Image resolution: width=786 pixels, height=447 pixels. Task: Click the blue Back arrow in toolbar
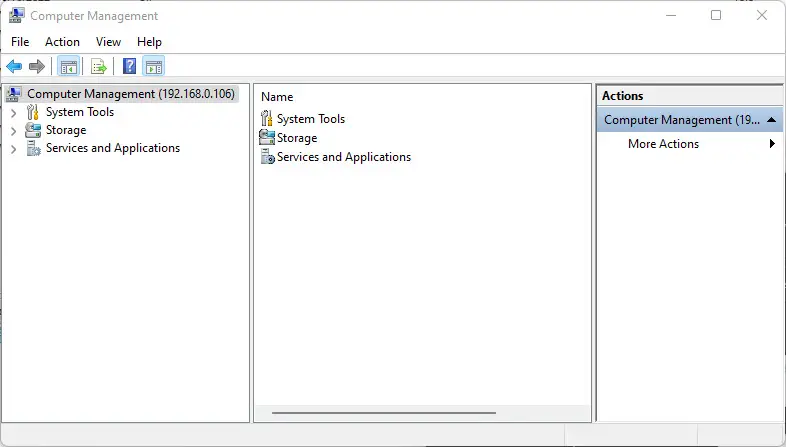14,67
